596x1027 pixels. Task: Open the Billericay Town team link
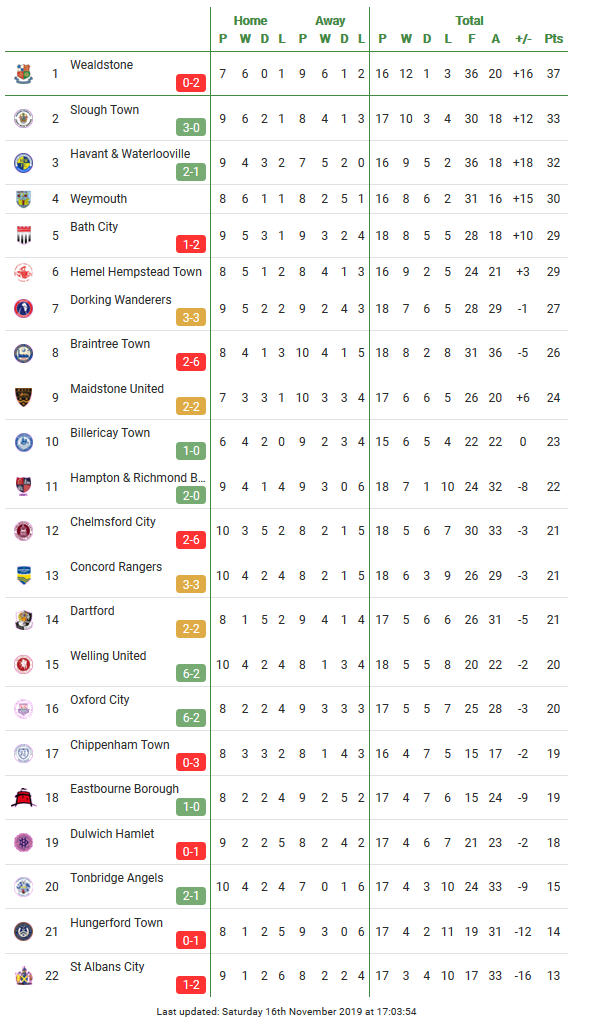(x=110, y=432)
